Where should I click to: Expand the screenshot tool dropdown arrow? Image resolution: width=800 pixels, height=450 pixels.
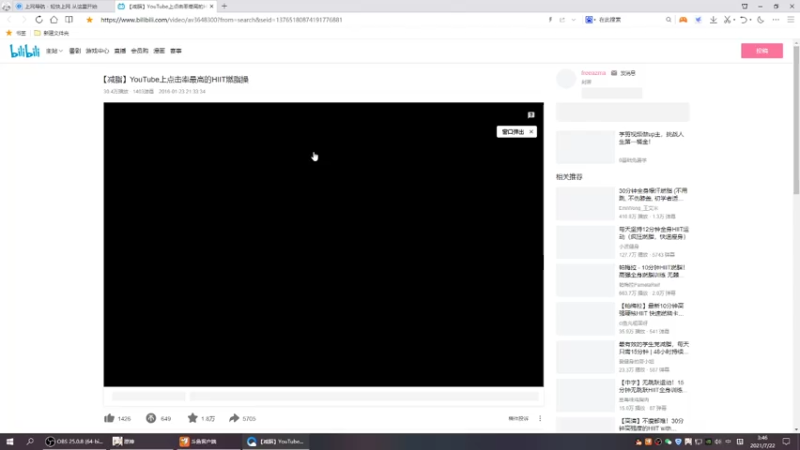tap(734, 20)
